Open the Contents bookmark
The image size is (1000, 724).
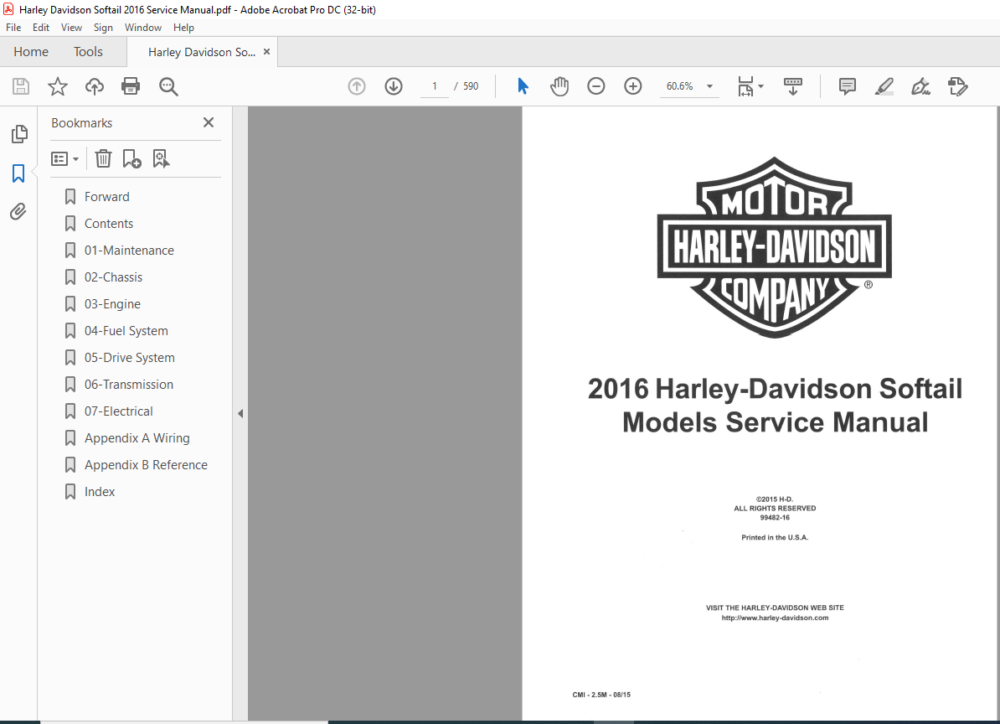coord(108,223)
